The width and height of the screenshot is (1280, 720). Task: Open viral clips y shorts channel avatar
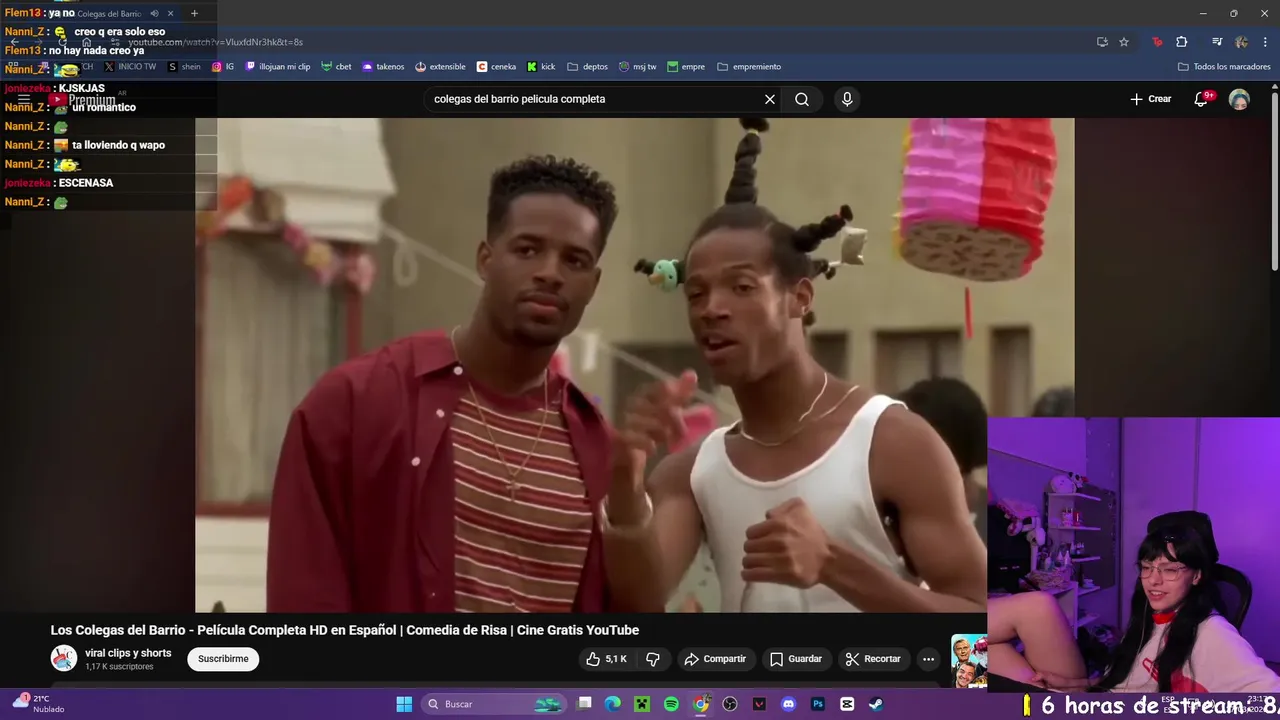point(64,658)
